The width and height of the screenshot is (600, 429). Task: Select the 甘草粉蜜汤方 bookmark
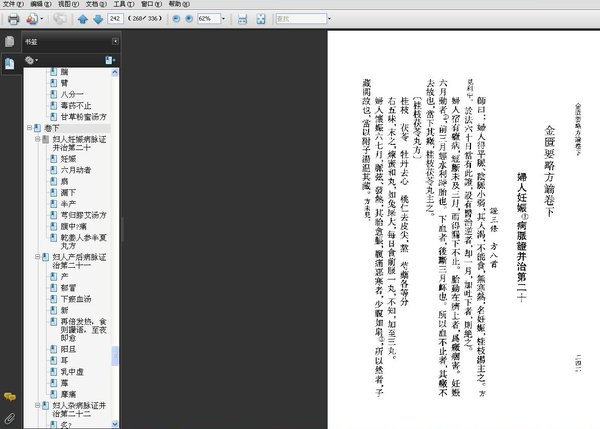point(83,116)
